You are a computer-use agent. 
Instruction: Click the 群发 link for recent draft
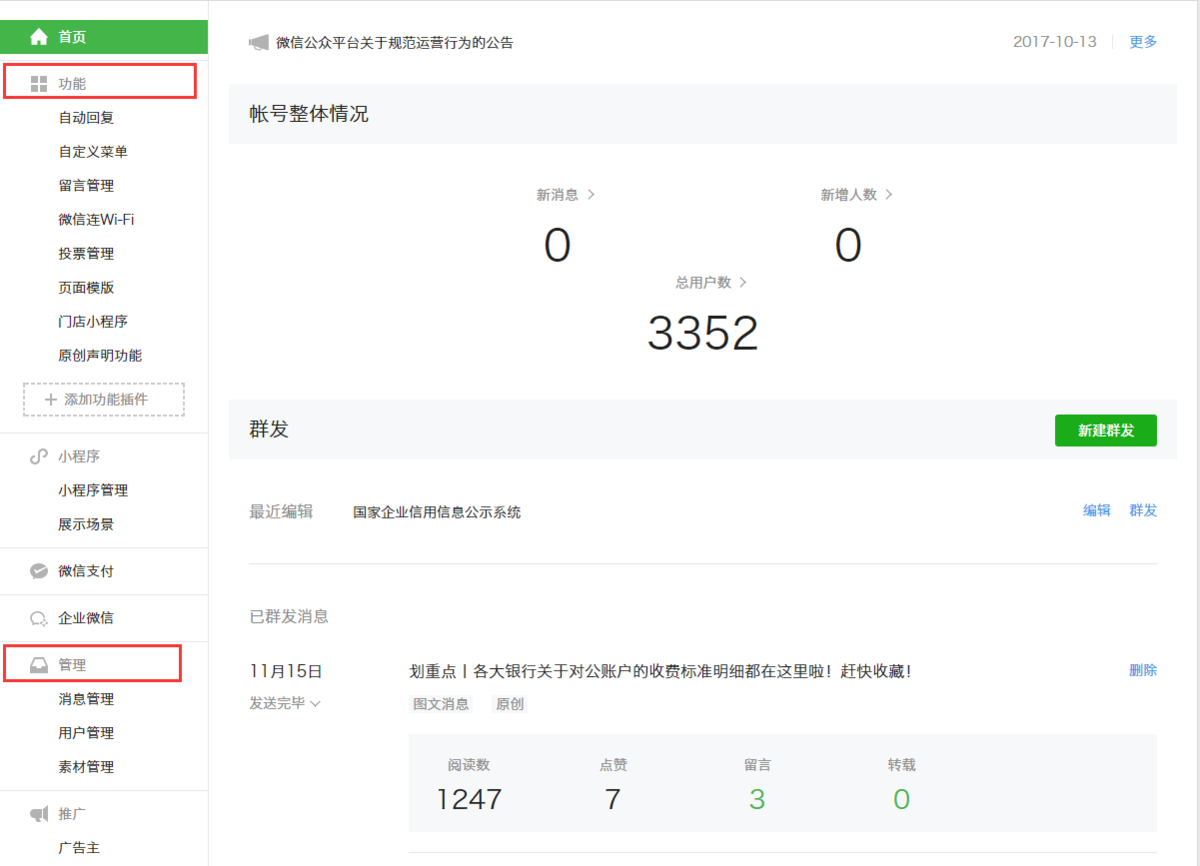(1143, 510)
